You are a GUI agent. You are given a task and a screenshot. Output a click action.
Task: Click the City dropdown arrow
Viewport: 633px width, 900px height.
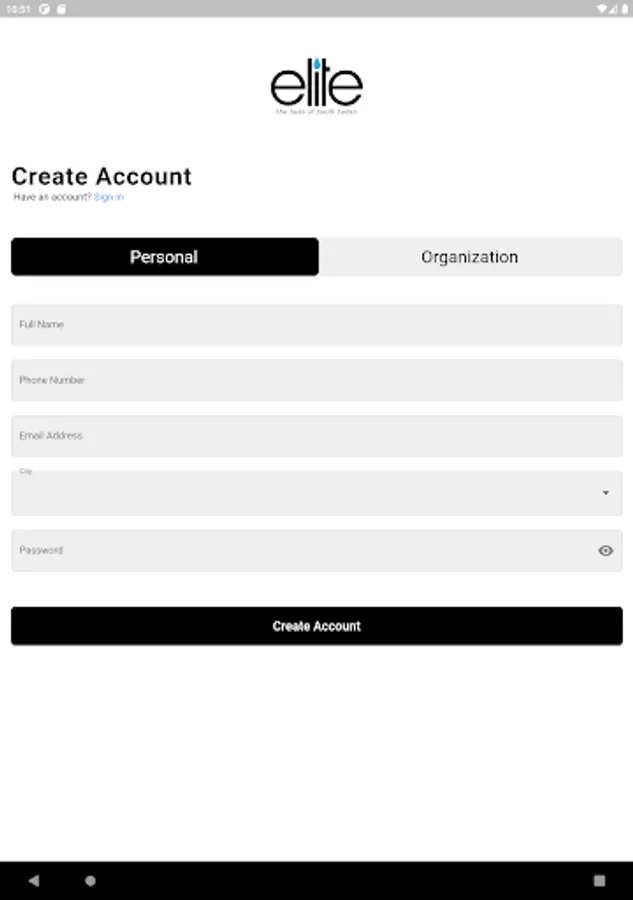click(605, 493)
